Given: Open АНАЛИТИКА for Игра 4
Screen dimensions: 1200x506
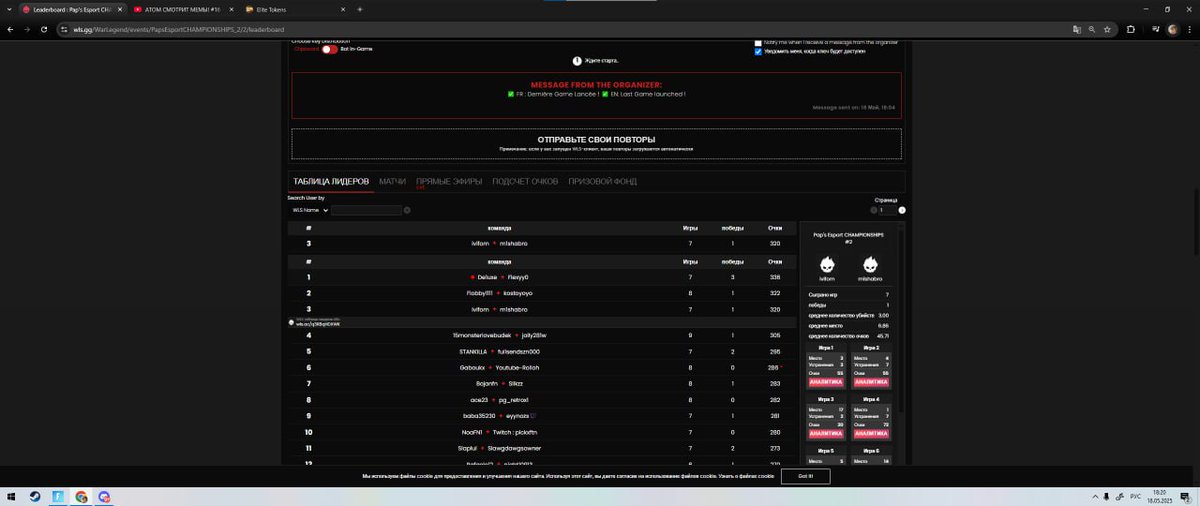Looking at the screenshot, I should [x=870, y=433].
